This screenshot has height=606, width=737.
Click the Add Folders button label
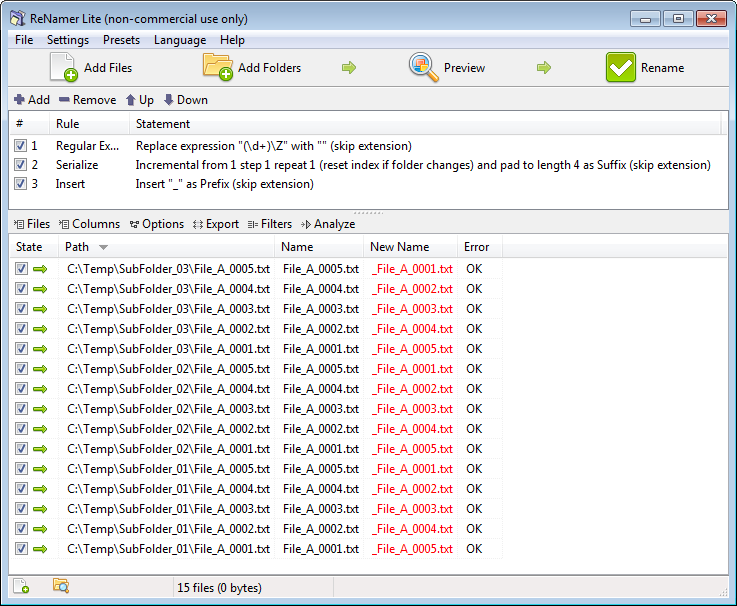[269, 68]
